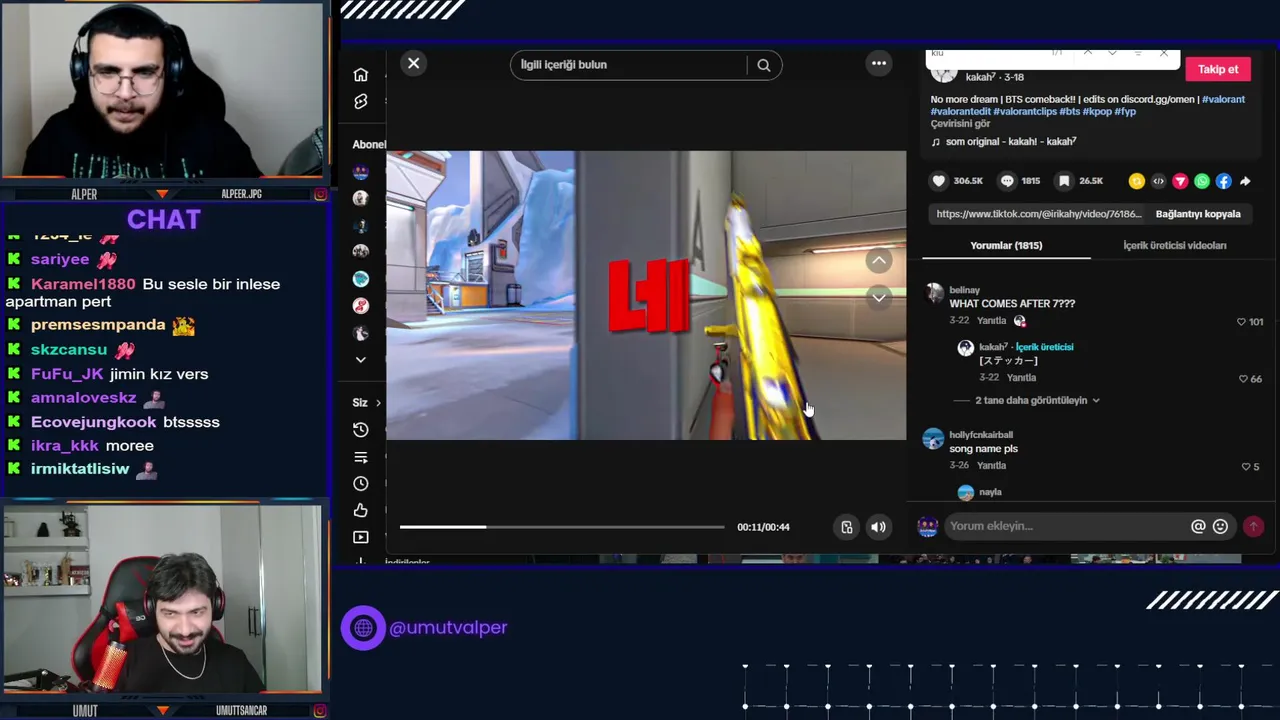Open the three-dot more options menu
1280x720 pixels.
tap(879, 63)
